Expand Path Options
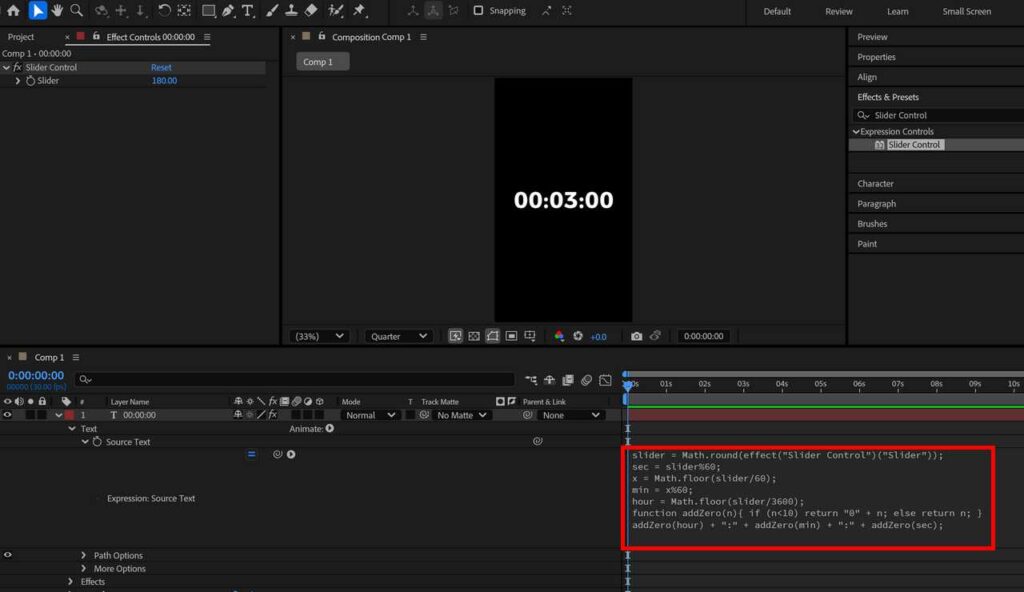The image size is (1024, 592). pos(84,555)
